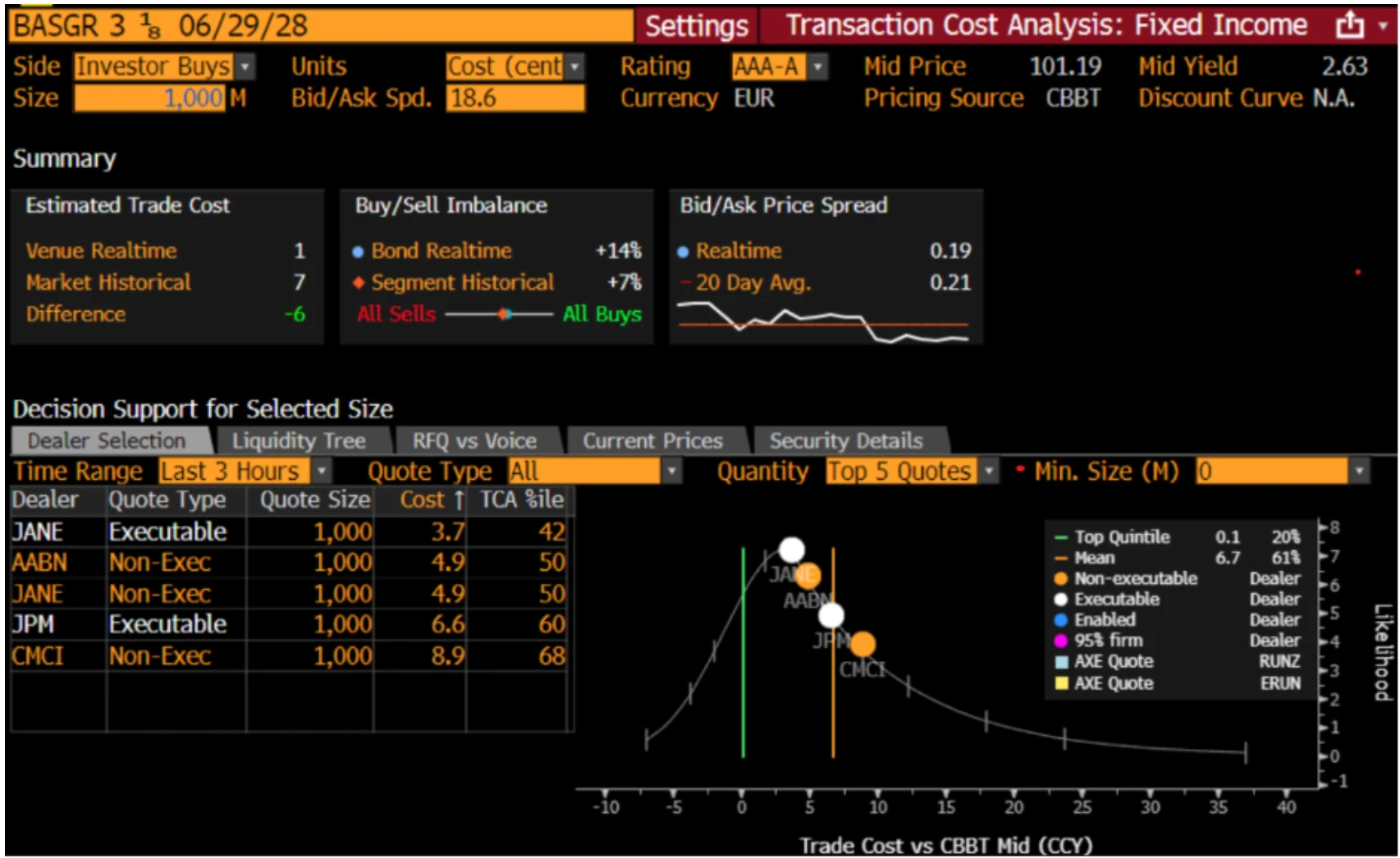Screen dimensions: 1400x858
Task: Open the Side Investor Buys dropdown
Action: point(245,66)
